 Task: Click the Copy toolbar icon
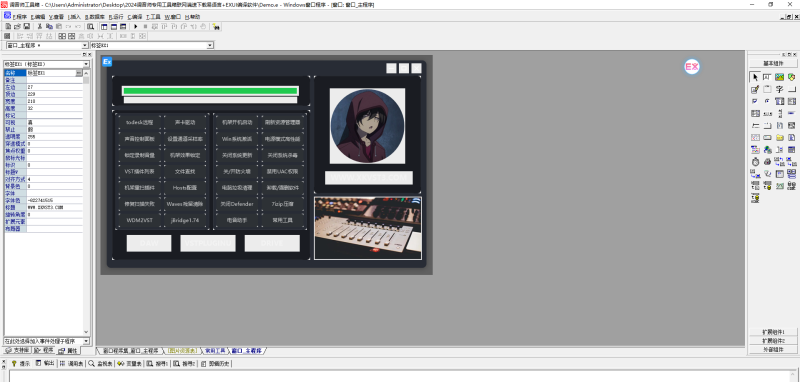coord(49,27)
